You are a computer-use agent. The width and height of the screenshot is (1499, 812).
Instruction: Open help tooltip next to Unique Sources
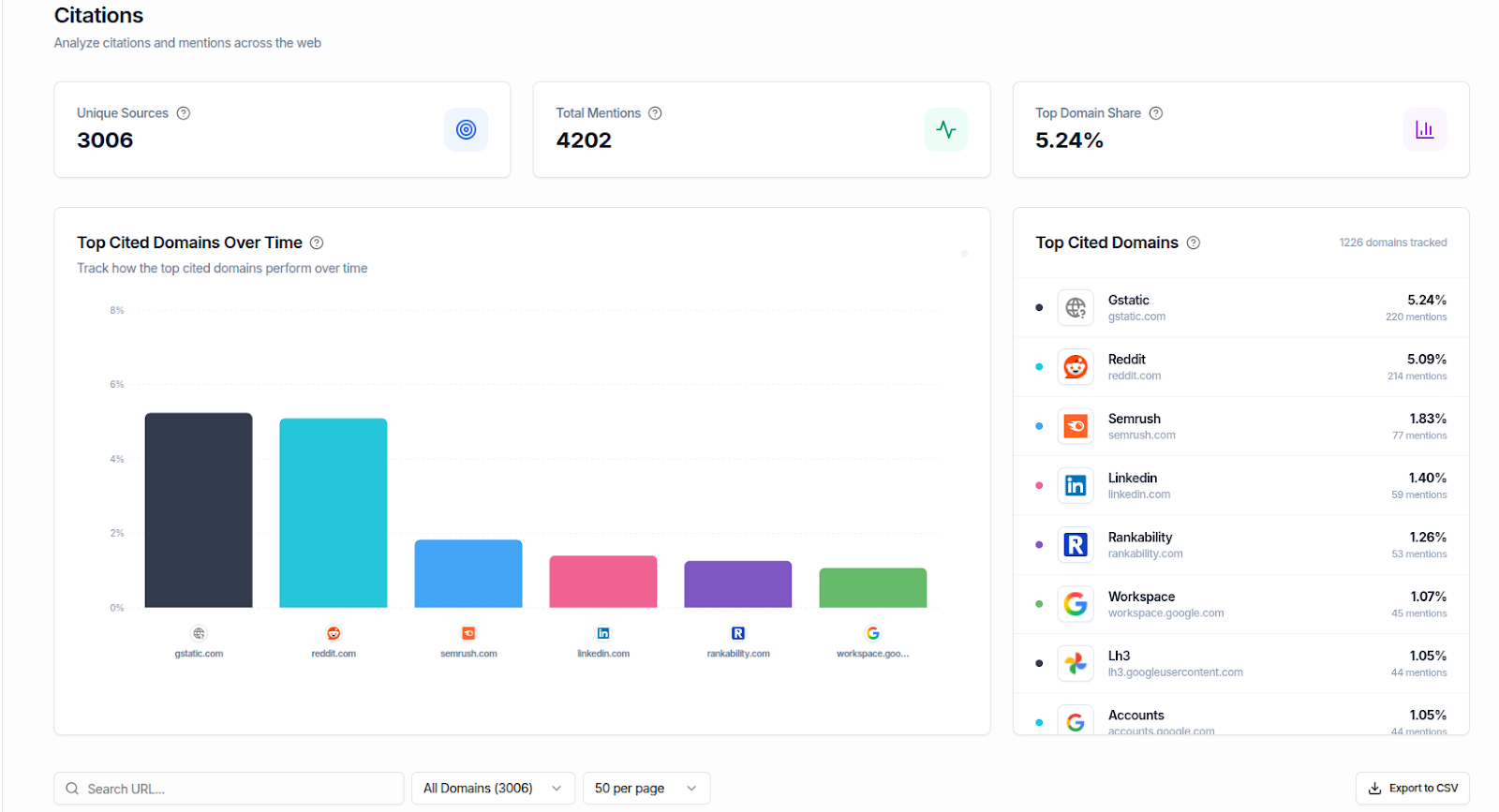(x=184, y=113)
